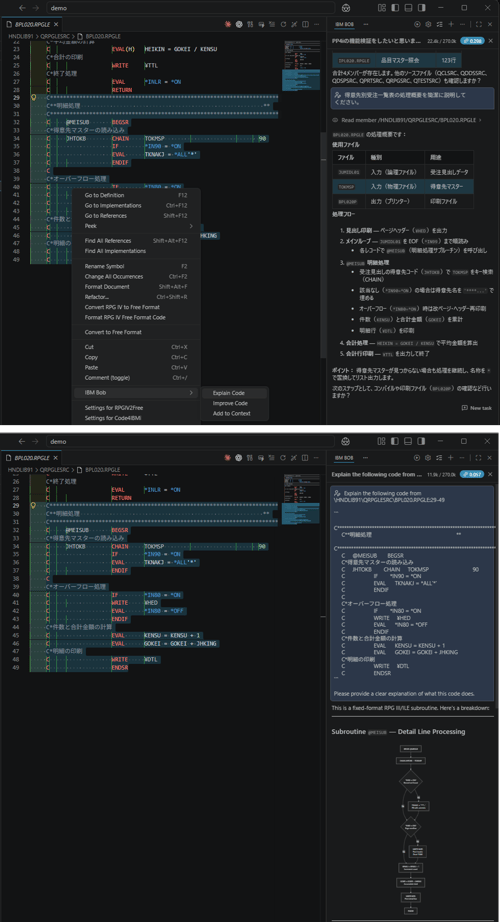Viewport: 500px width, 922px height.
Task: Close the BPL020.RPGLE tab in lower window
Action: coord(56,457)
